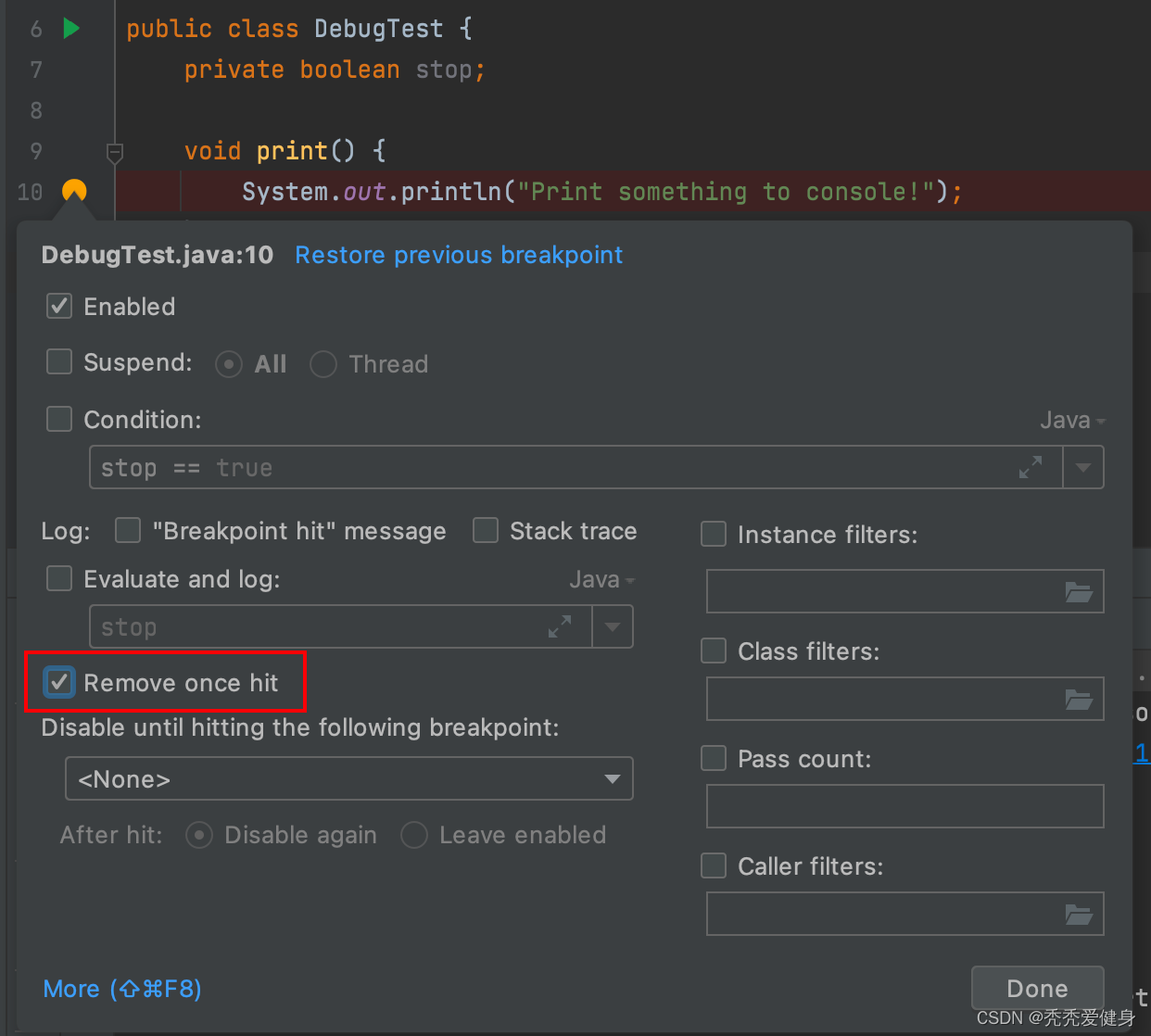The image size is (1151, 1036).
Task: Click the breakpoint icon on line 10
Action: [x=74, y=191]
